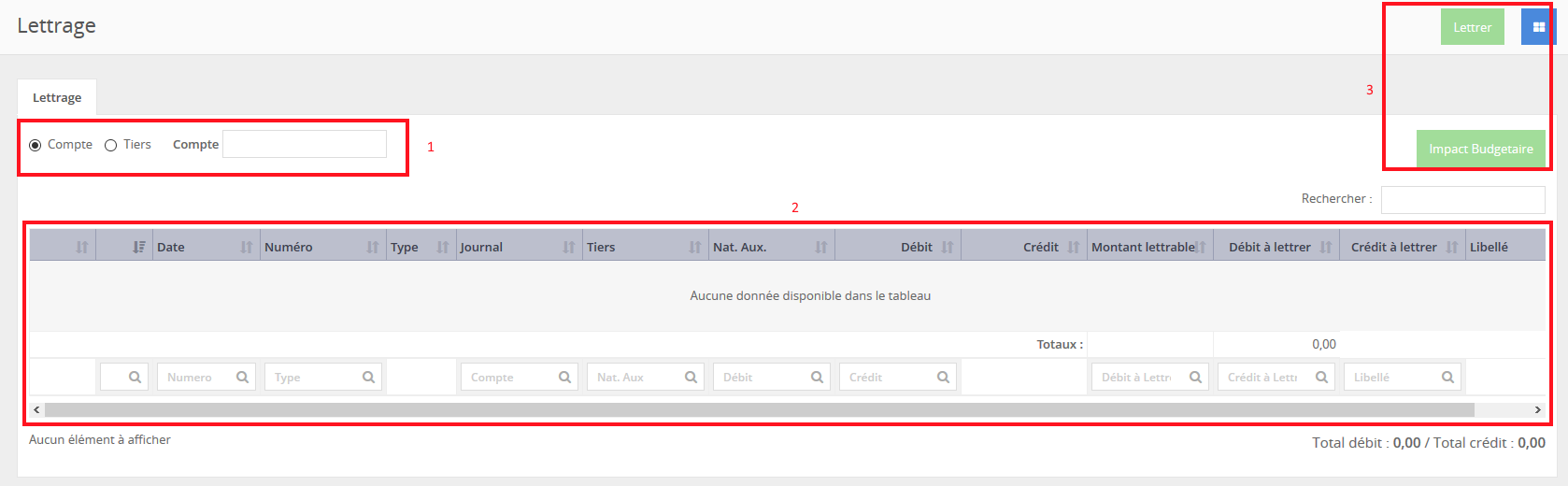Click the Lettrer button
The width and height of the screenshot is (1568, 486).
pos(1472,27)
